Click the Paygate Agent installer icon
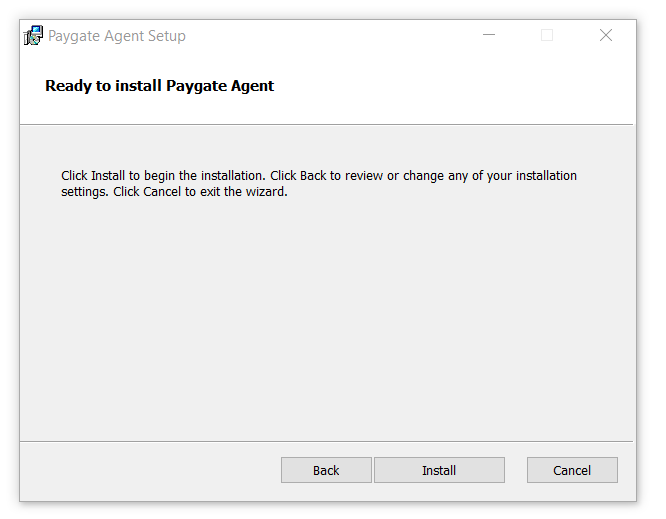 (x=33, y=35)
